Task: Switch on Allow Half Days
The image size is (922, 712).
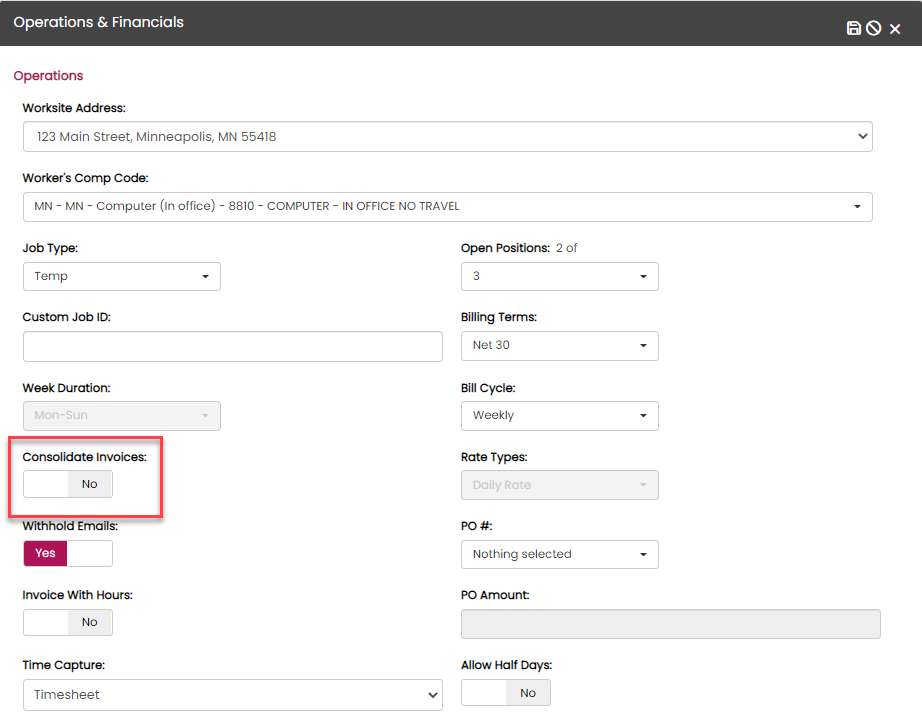Action: (x=505, y=693)
